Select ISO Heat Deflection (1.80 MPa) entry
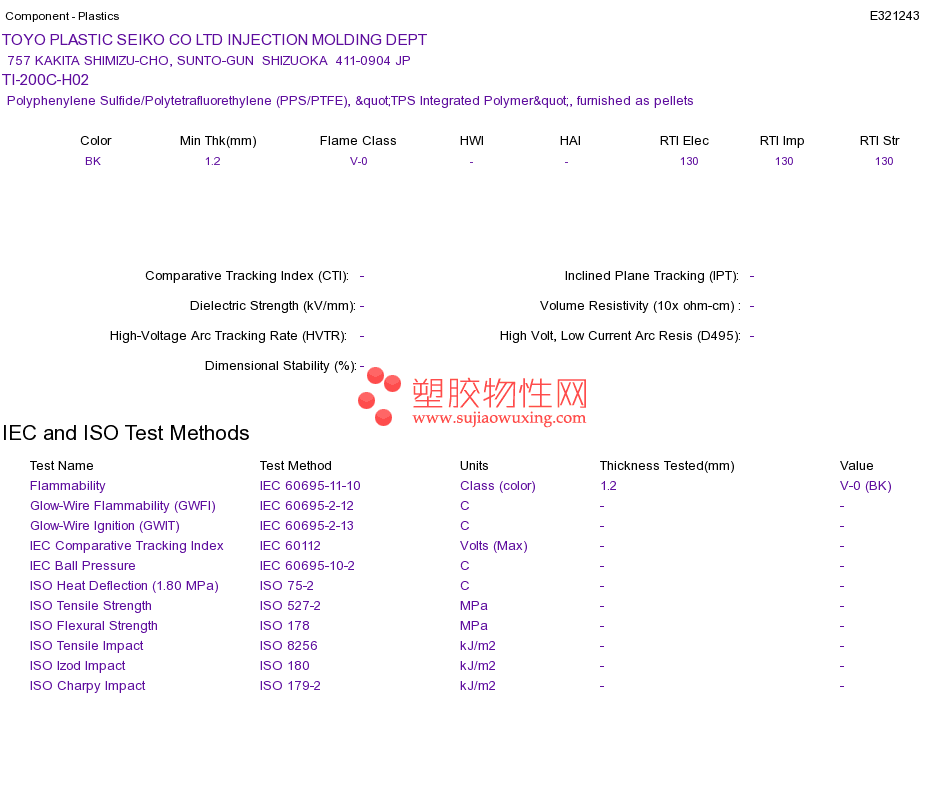 (x=124, y=585)
